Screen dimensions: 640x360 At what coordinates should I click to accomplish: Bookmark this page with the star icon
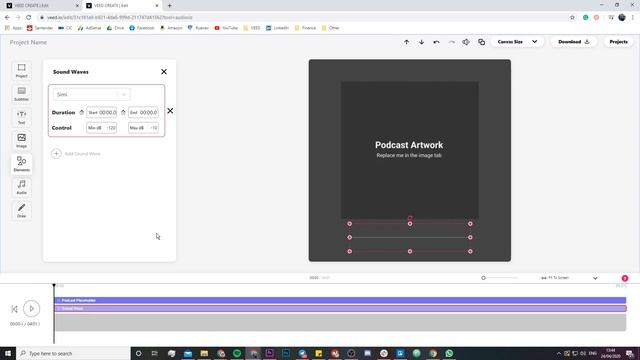click(572, 18)
